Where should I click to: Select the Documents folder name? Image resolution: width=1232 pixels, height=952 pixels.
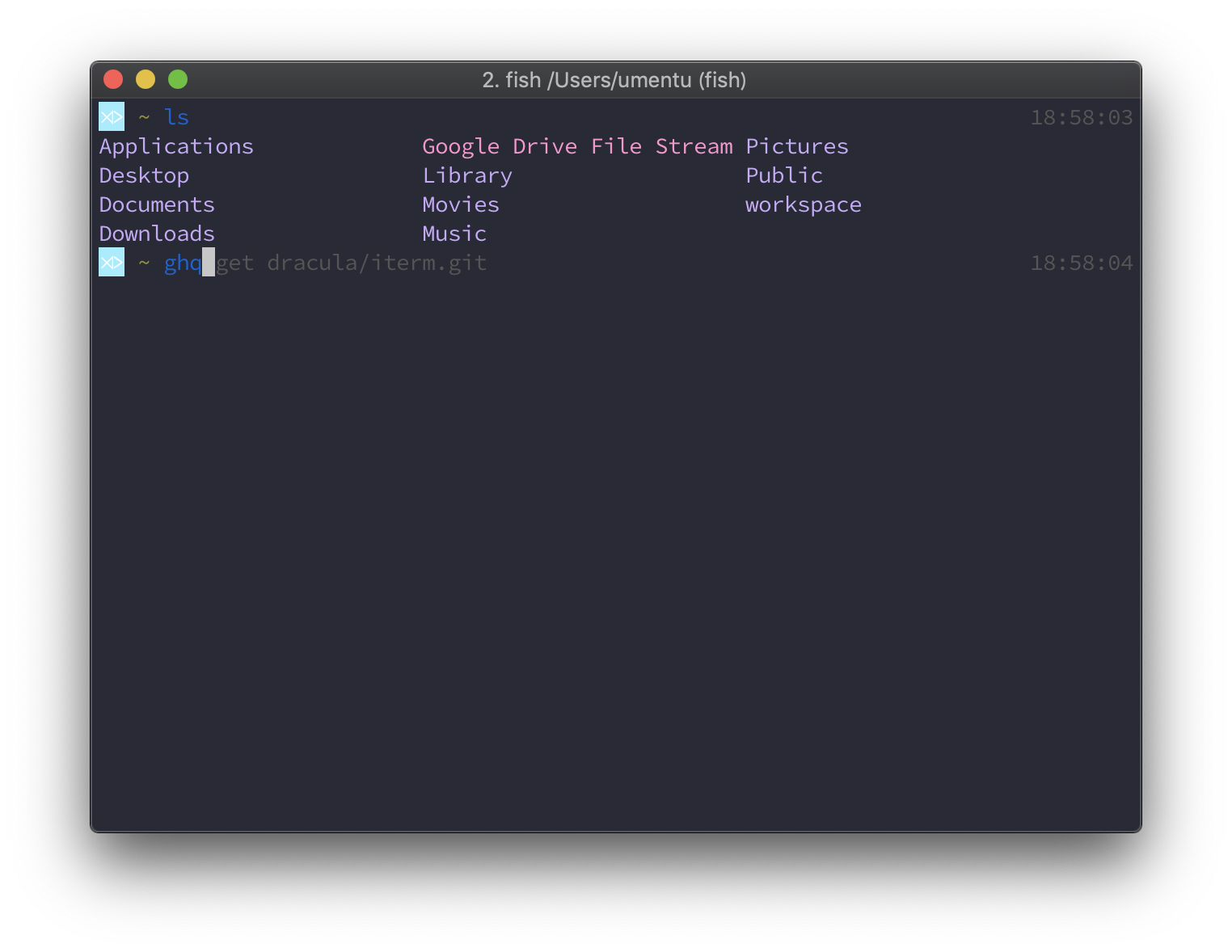157,204
